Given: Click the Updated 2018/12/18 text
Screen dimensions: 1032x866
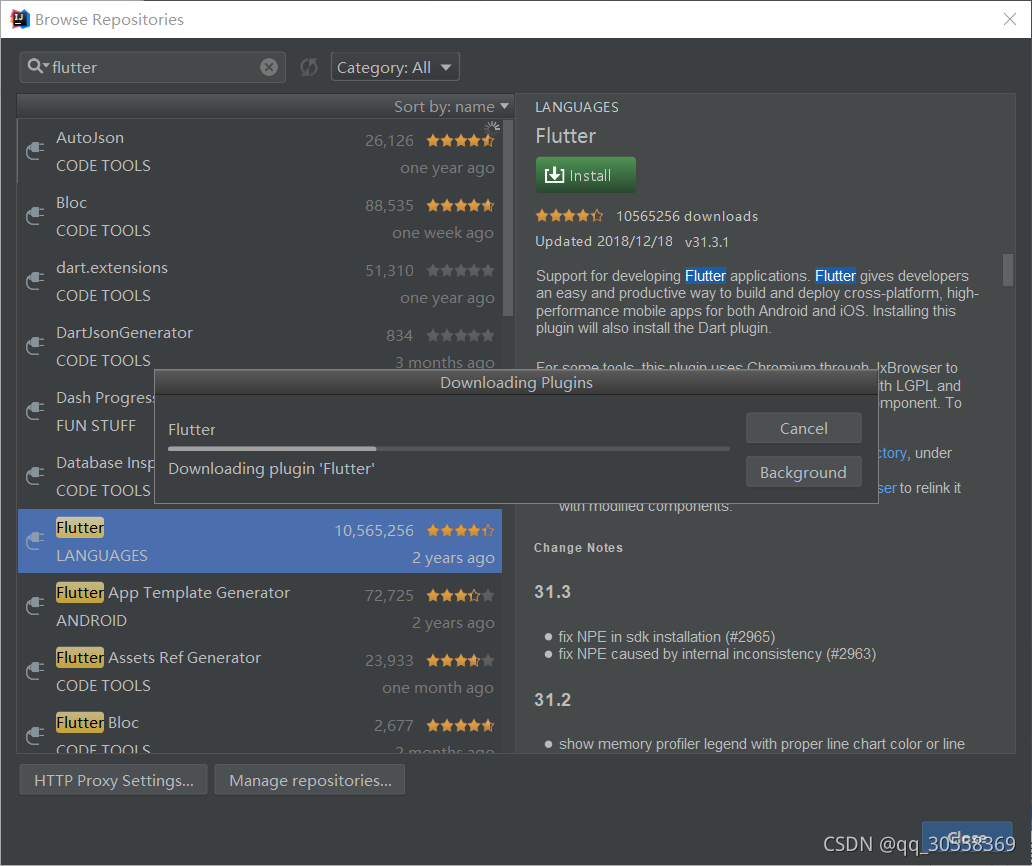Looking at the screenshot, I should click(x=604, y=242).
